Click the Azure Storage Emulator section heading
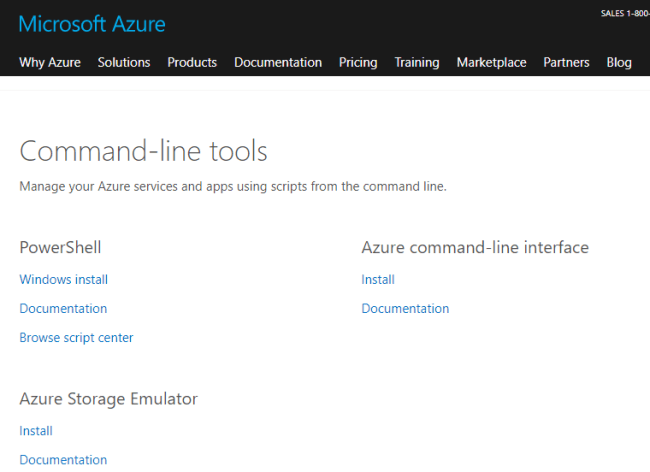The height and width of the screenshot is (472, 650). coord(109,399)
